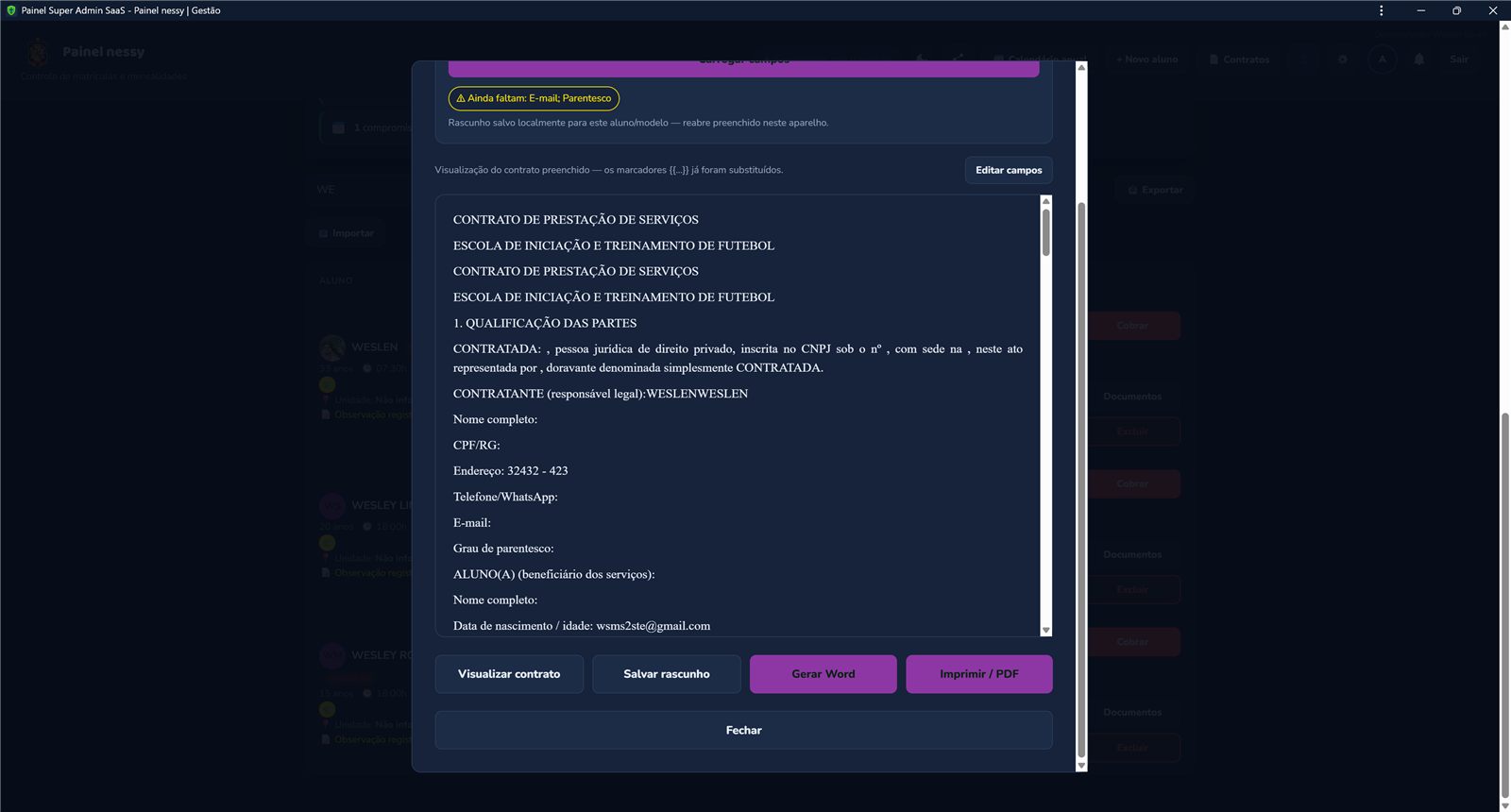Click Imprimir / PDF button
1511x812 pixels.
(x=979, y=674)
